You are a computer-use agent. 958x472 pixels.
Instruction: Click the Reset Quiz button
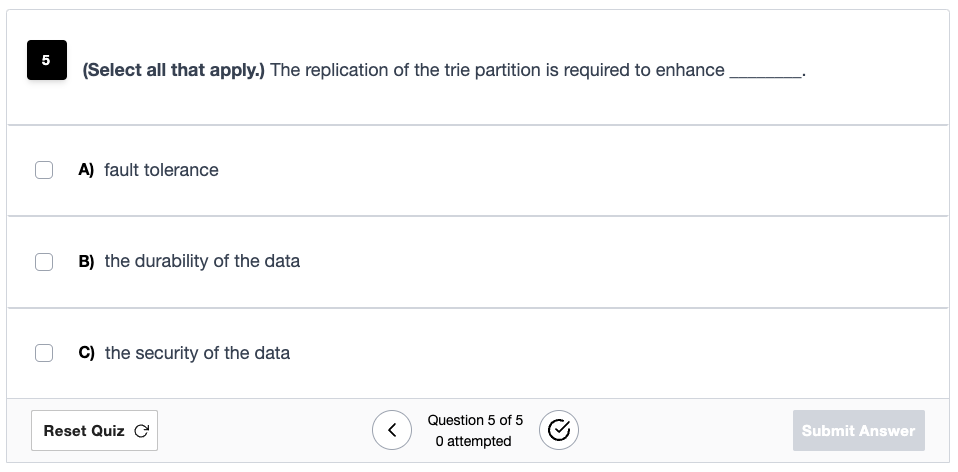[x=95, y=430]
